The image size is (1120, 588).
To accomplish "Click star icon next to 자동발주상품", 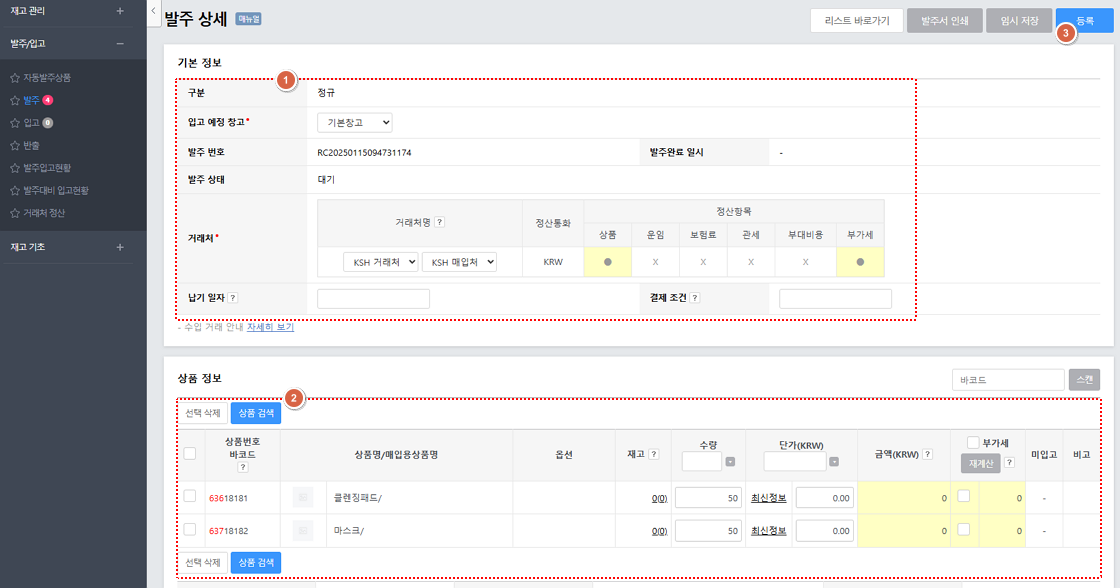I will 14,78.
